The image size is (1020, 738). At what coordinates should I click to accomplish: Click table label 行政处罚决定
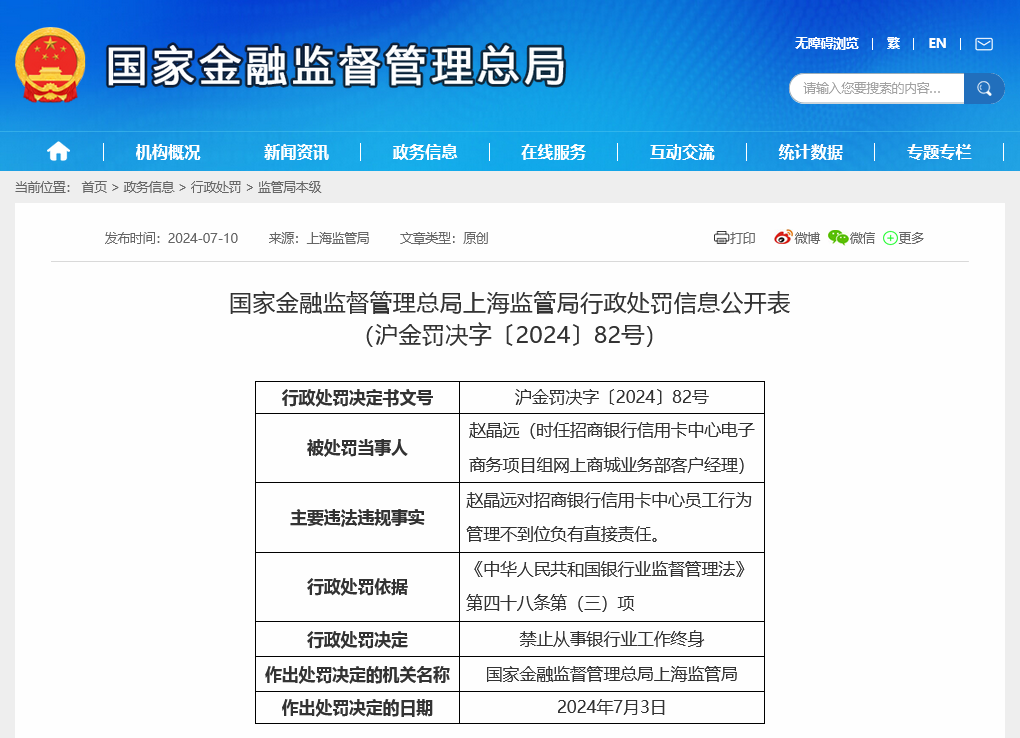(357, 640)
